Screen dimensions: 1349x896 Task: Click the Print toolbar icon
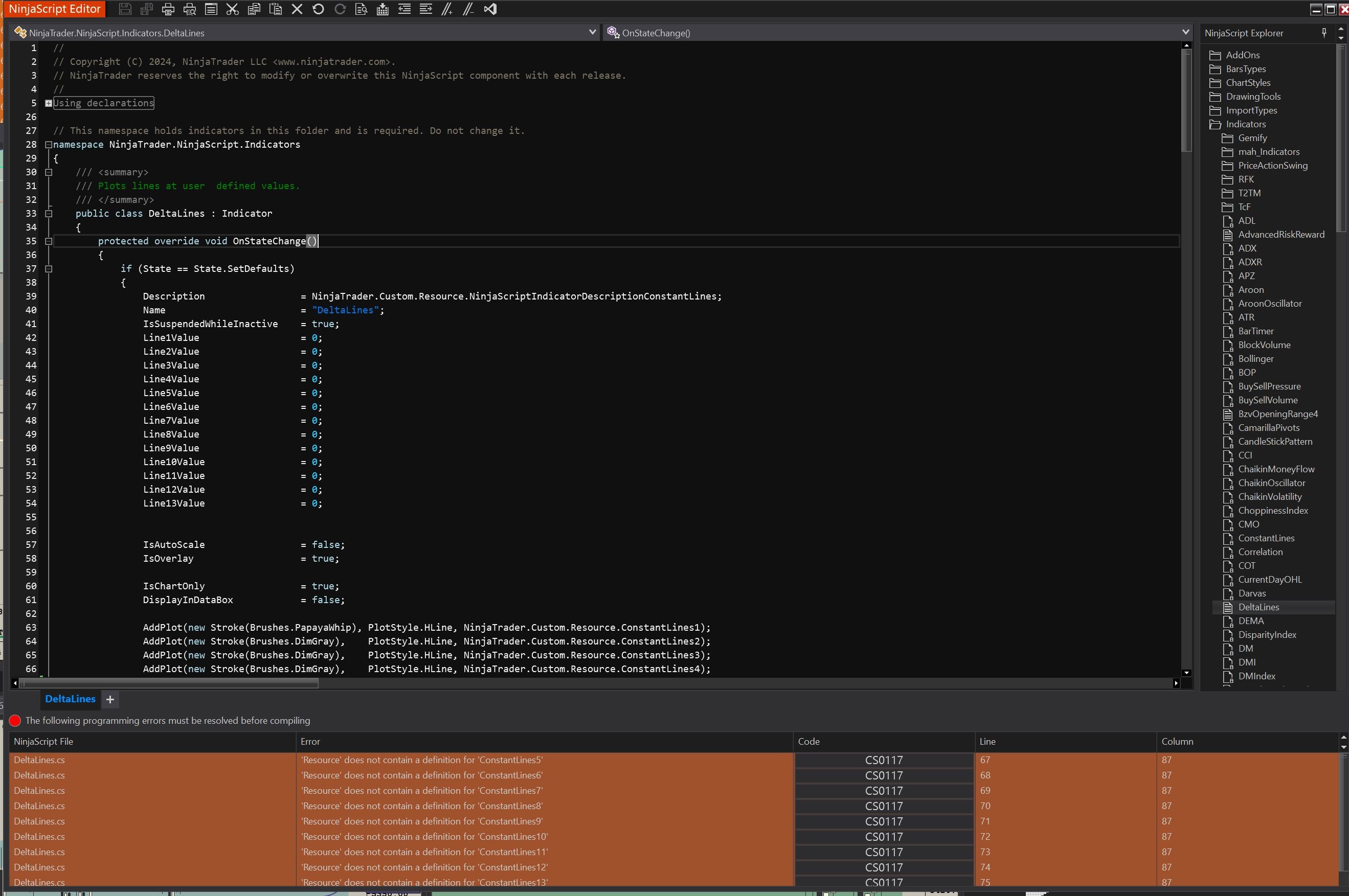click(x=168, y=9)
